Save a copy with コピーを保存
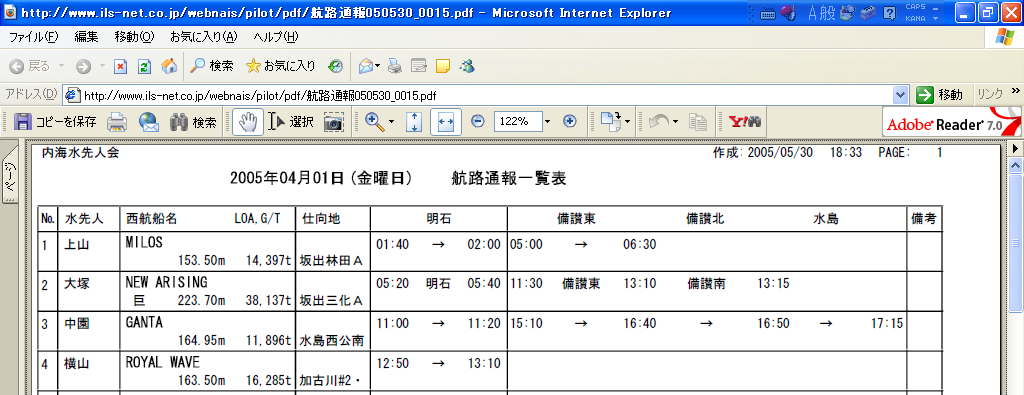 tap(55, 121)
